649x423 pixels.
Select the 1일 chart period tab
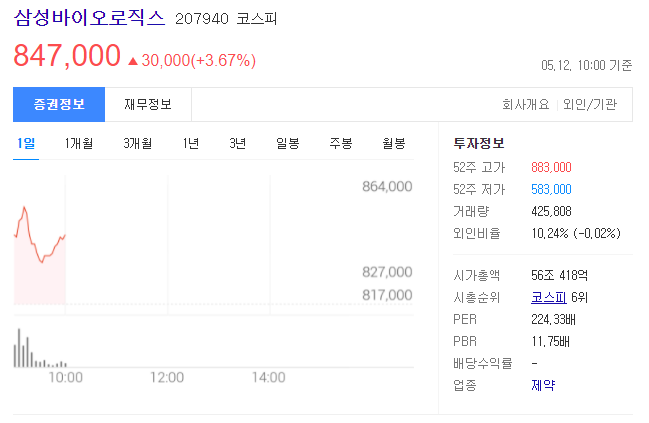click(x=26, y=144)
